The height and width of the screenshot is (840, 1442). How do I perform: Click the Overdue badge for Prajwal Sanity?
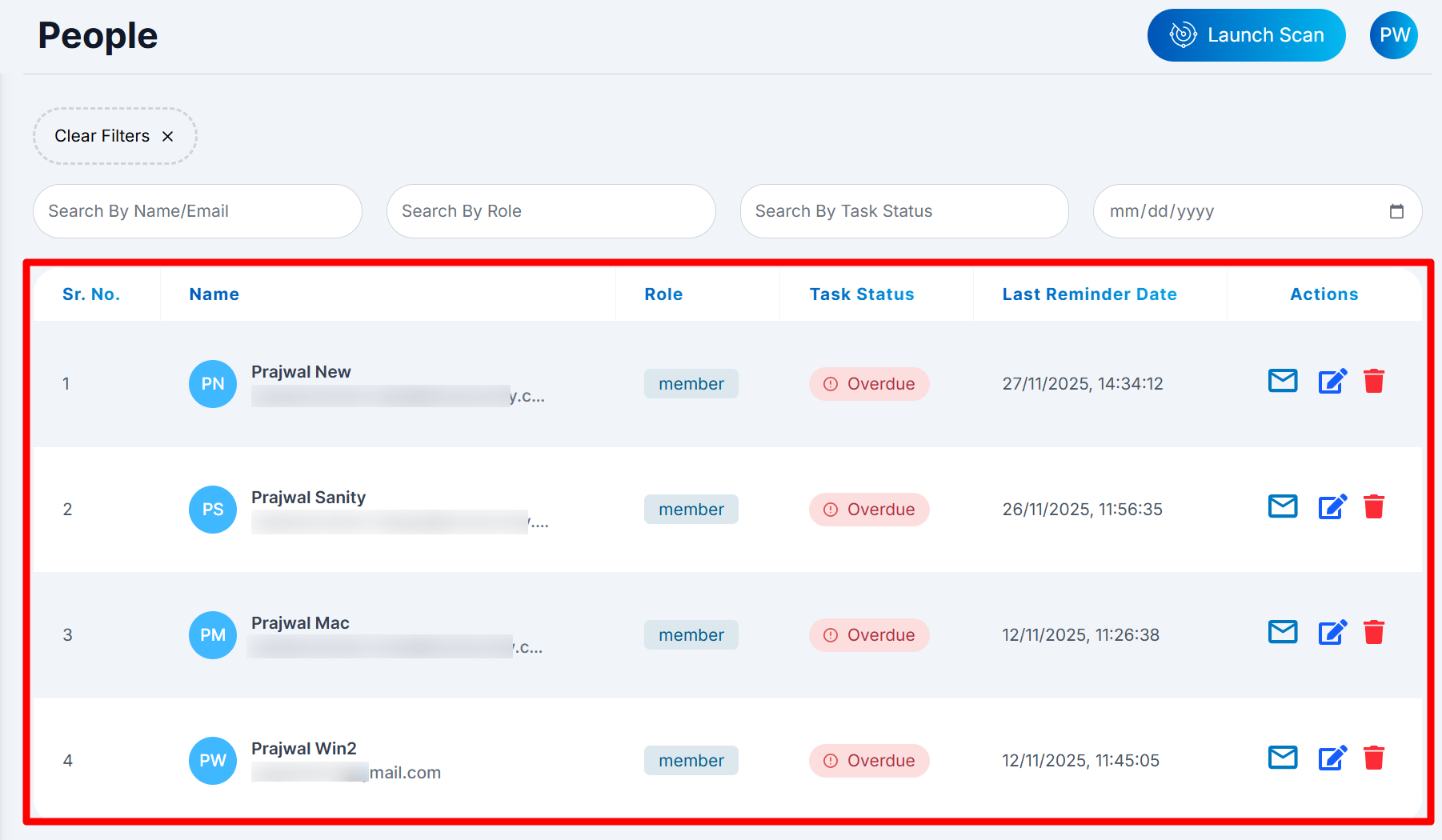[x=869, y=510]
